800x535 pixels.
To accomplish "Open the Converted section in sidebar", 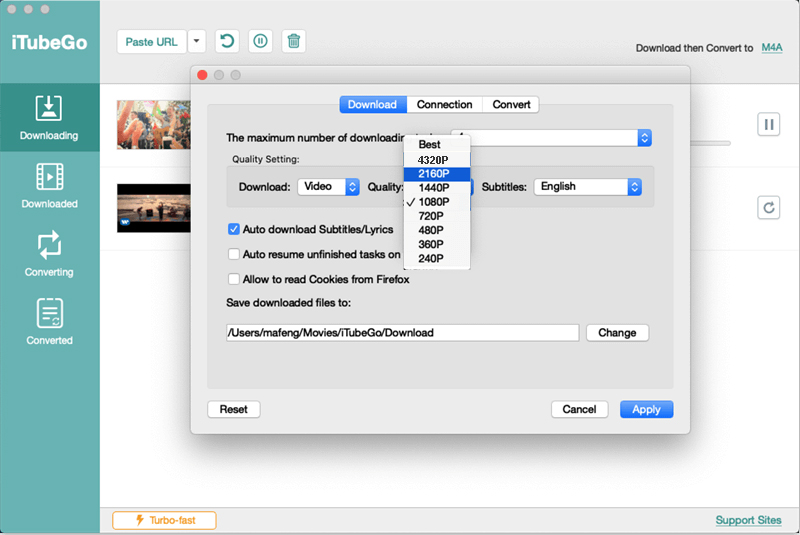I will click(x=49, y=322).
